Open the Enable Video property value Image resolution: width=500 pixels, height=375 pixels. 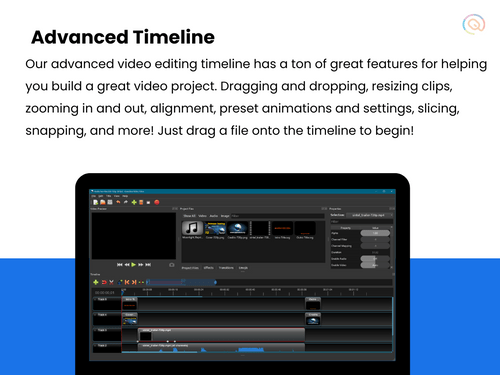tap(375, 265)
